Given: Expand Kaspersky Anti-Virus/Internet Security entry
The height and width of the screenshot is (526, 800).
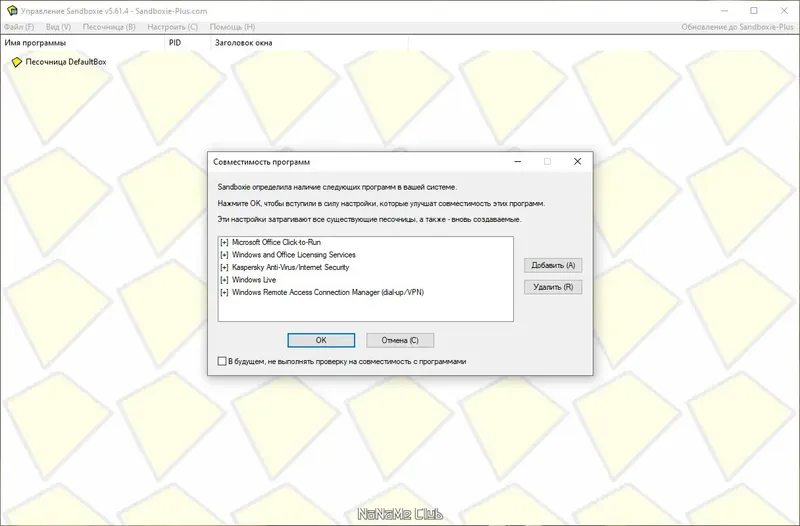Looking at the screenshot, I should coord(224,267).
